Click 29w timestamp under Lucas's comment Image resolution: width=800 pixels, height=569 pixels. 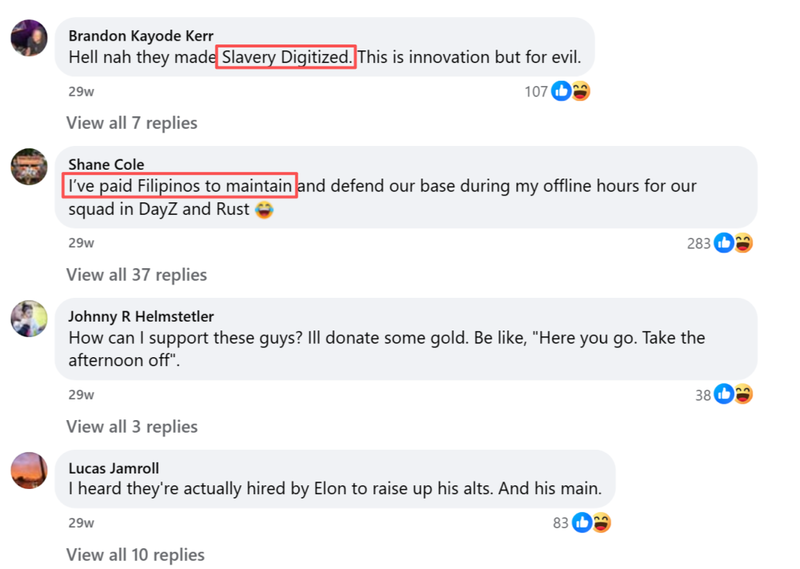(x=81, y=522)
